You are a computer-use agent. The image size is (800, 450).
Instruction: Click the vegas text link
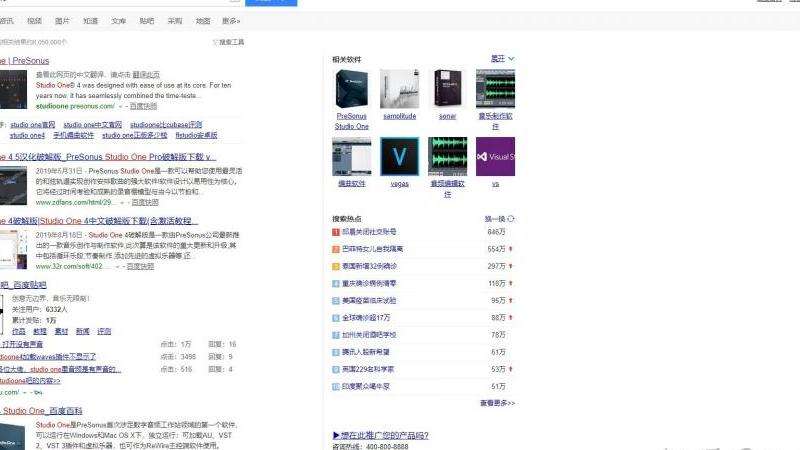coord(399,184)
